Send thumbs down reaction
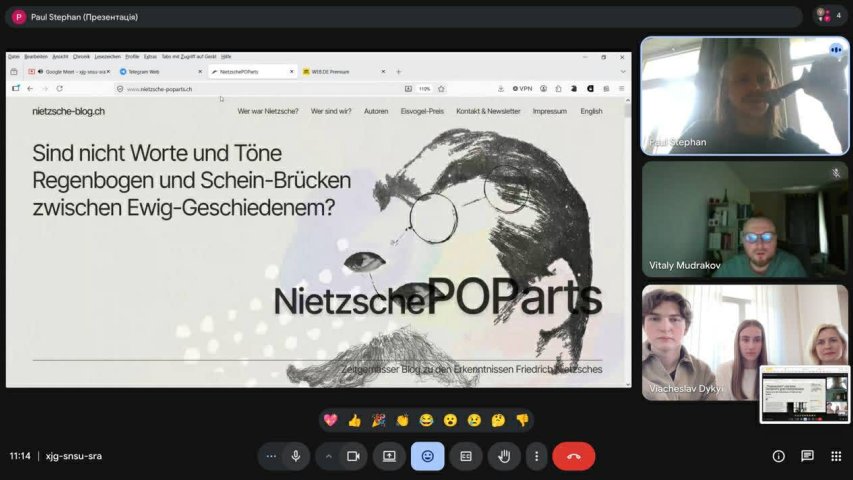The width and height of the screenshot is (853, 480). 522,420
